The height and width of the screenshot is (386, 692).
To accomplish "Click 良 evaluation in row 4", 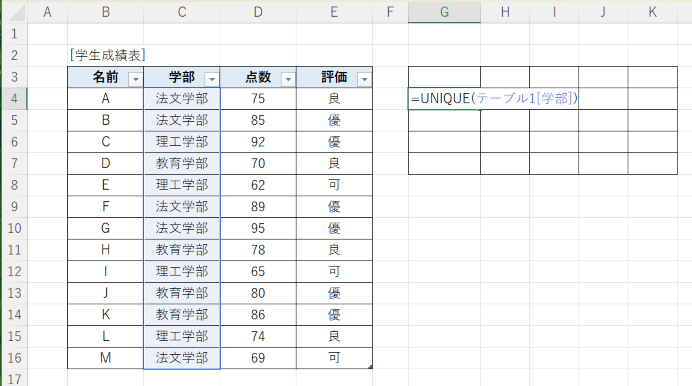I will 335,98.
